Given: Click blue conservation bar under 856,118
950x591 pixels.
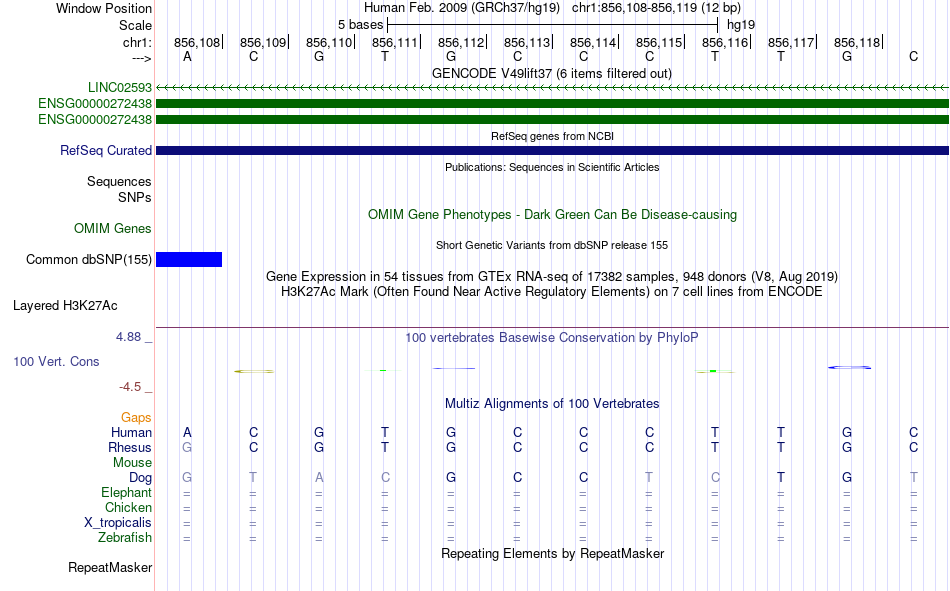Looking at the screenshot, I should (849, 367).
